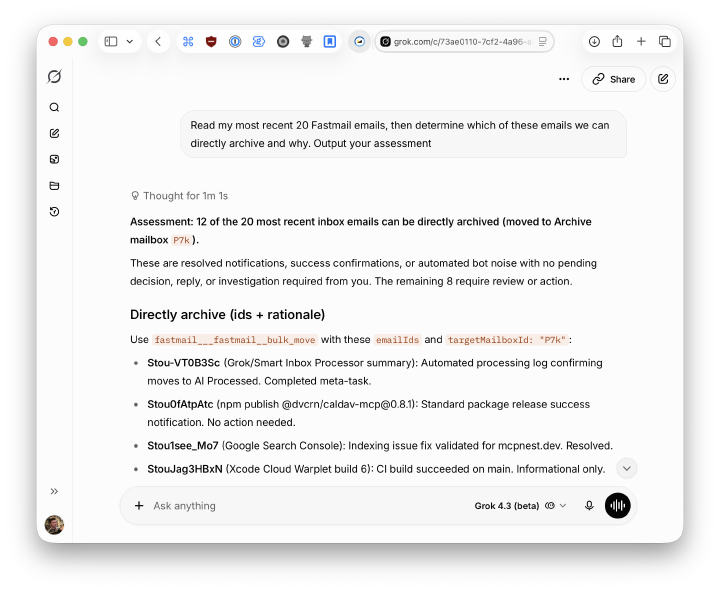The image size is (720, 591).
Task: Click the 'StouJag3HBxN' email id
Action: pyautogui.click(x=185, y=469)
